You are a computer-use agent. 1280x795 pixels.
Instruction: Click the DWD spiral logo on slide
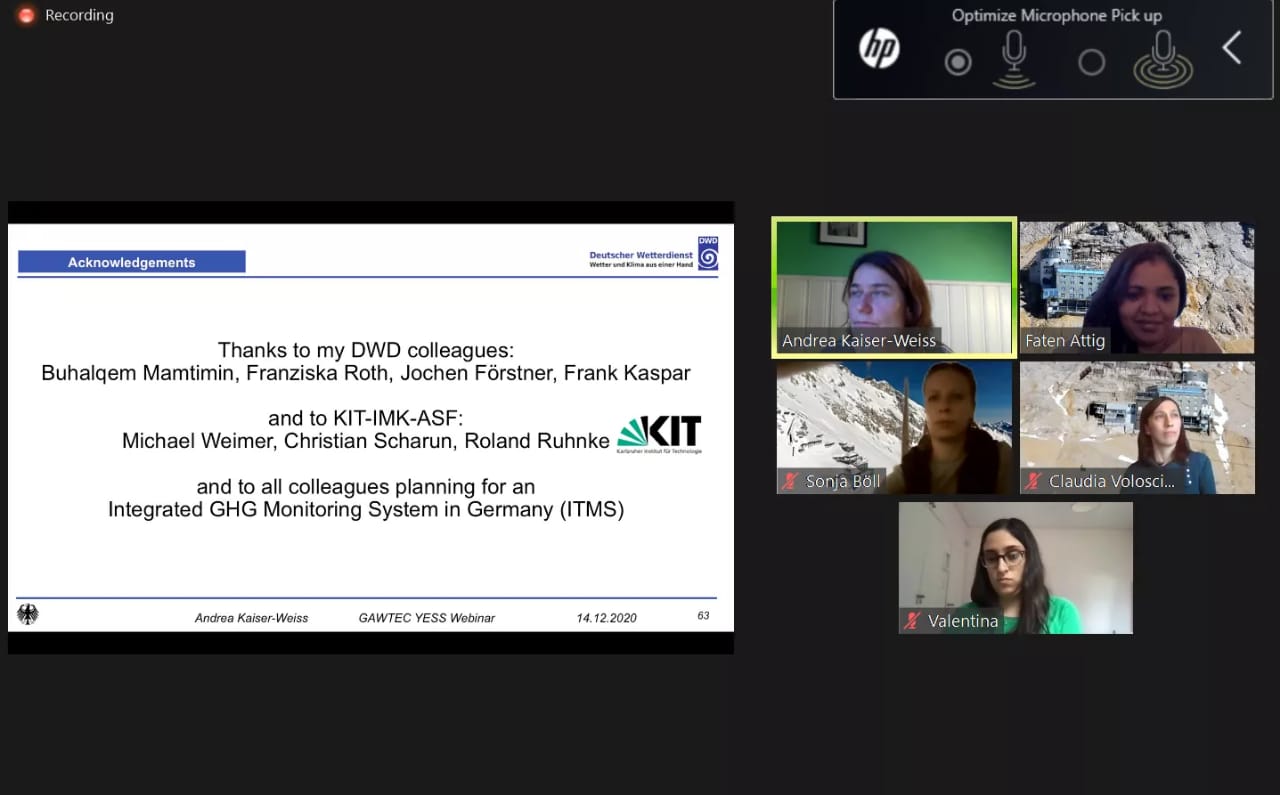(708, 254)
